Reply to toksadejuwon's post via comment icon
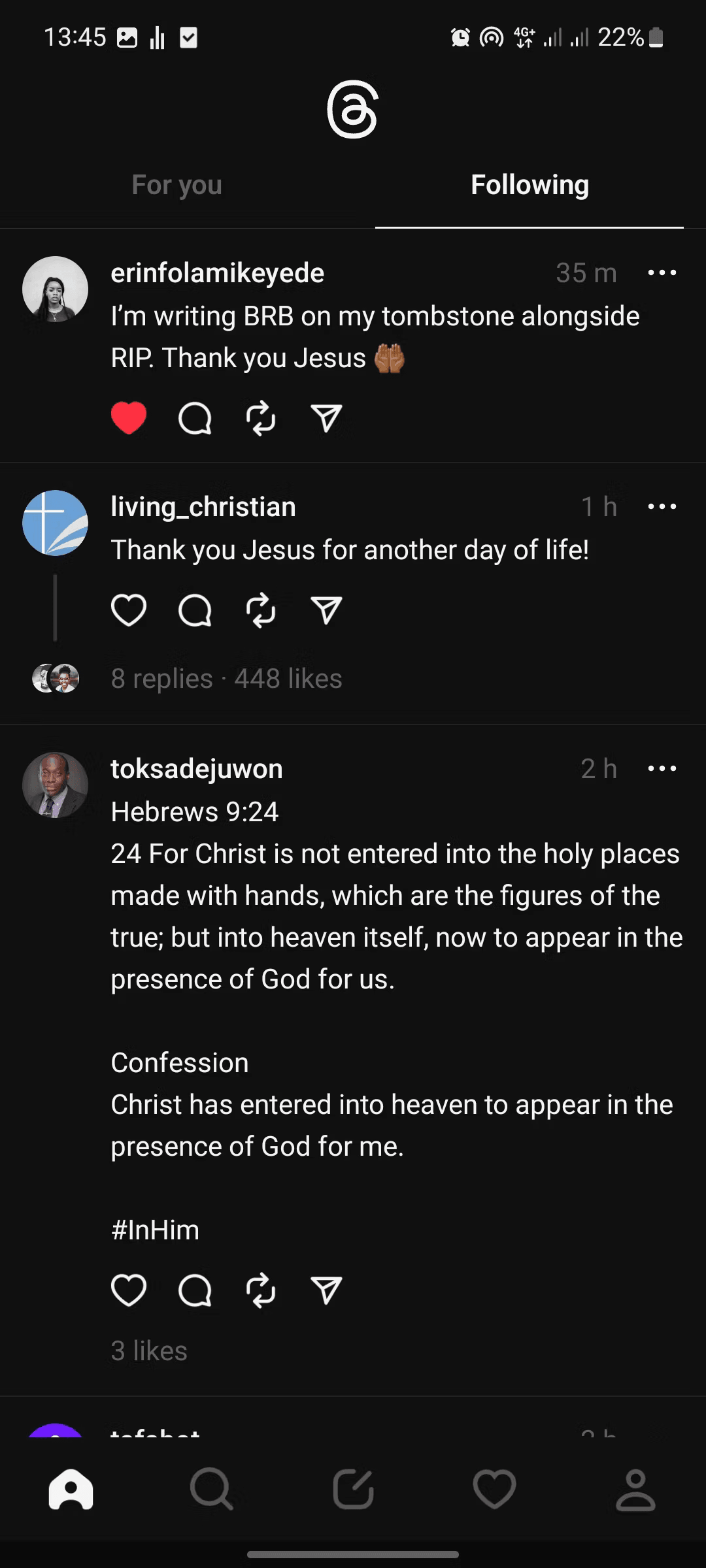Screen dimensions: 706x1568 pos(195,1290)
